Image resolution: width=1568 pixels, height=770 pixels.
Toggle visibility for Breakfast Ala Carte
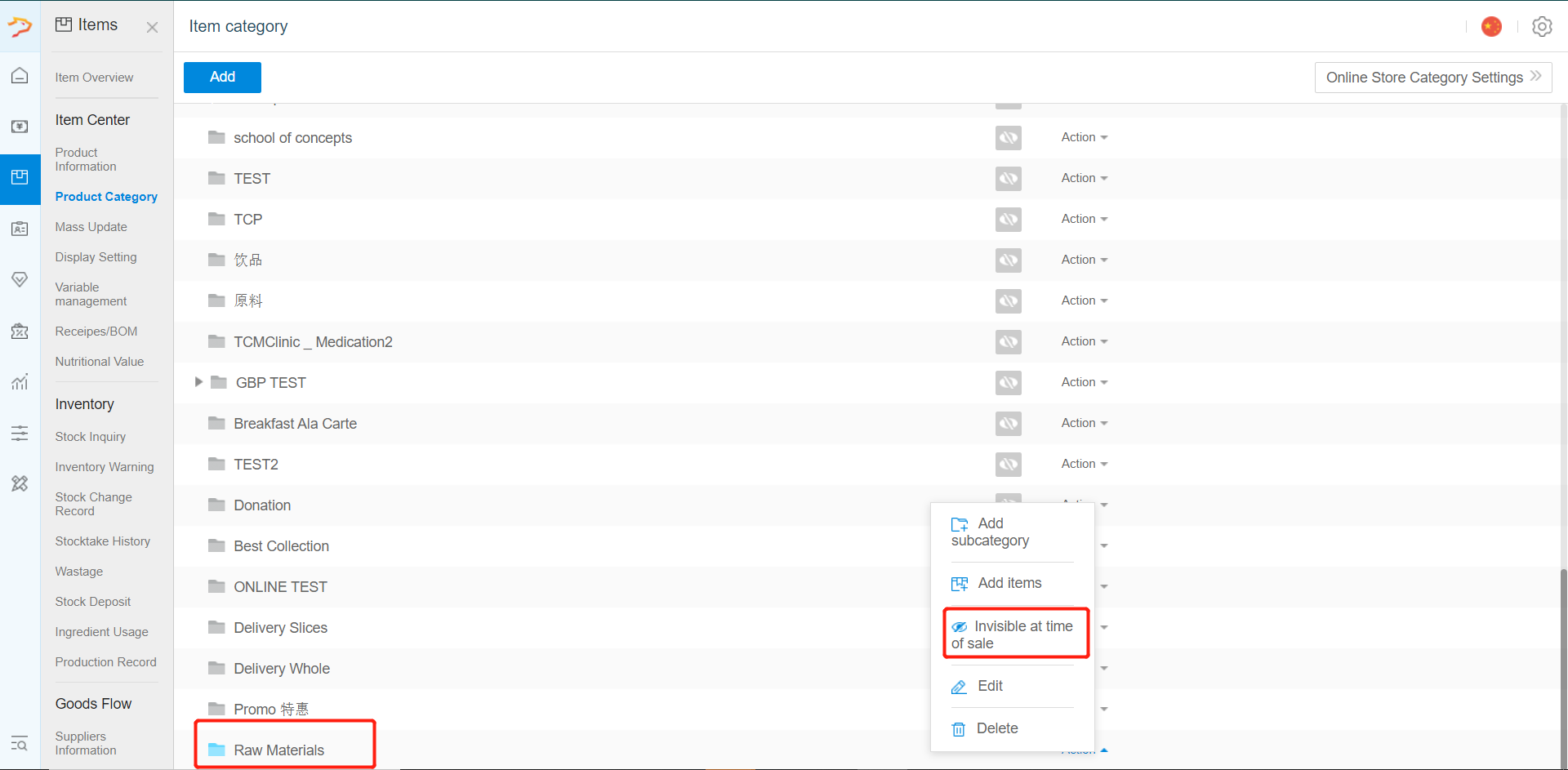(1009, 423)
